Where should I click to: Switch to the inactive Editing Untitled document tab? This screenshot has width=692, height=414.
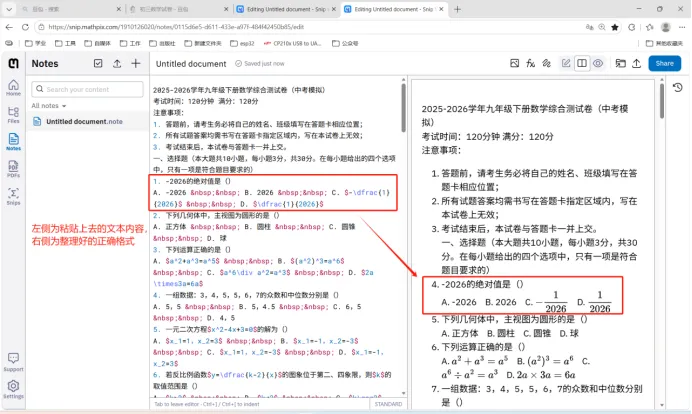286,9
